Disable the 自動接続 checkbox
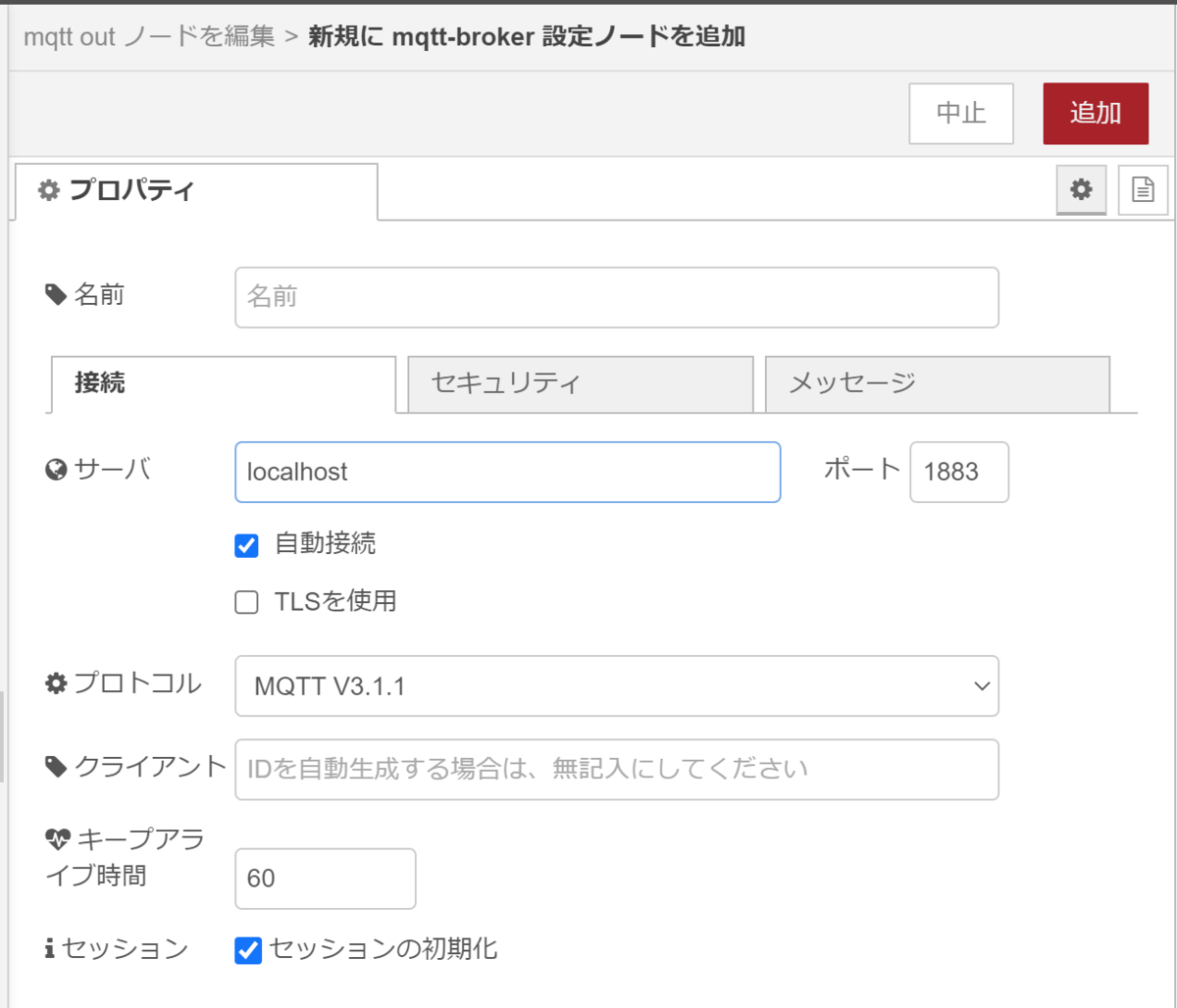This screenshot has width=1177, height=1008. click(x=246, y=545)
